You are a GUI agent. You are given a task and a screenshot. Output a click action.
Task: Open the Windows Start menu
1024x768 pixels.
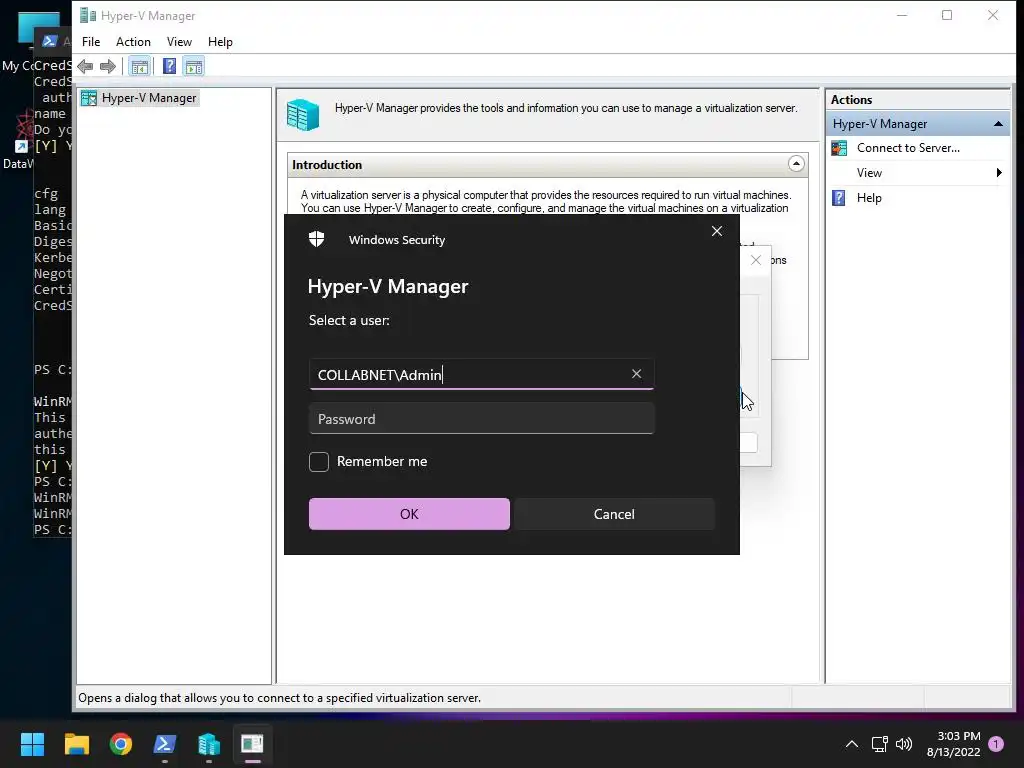[32, 744]
